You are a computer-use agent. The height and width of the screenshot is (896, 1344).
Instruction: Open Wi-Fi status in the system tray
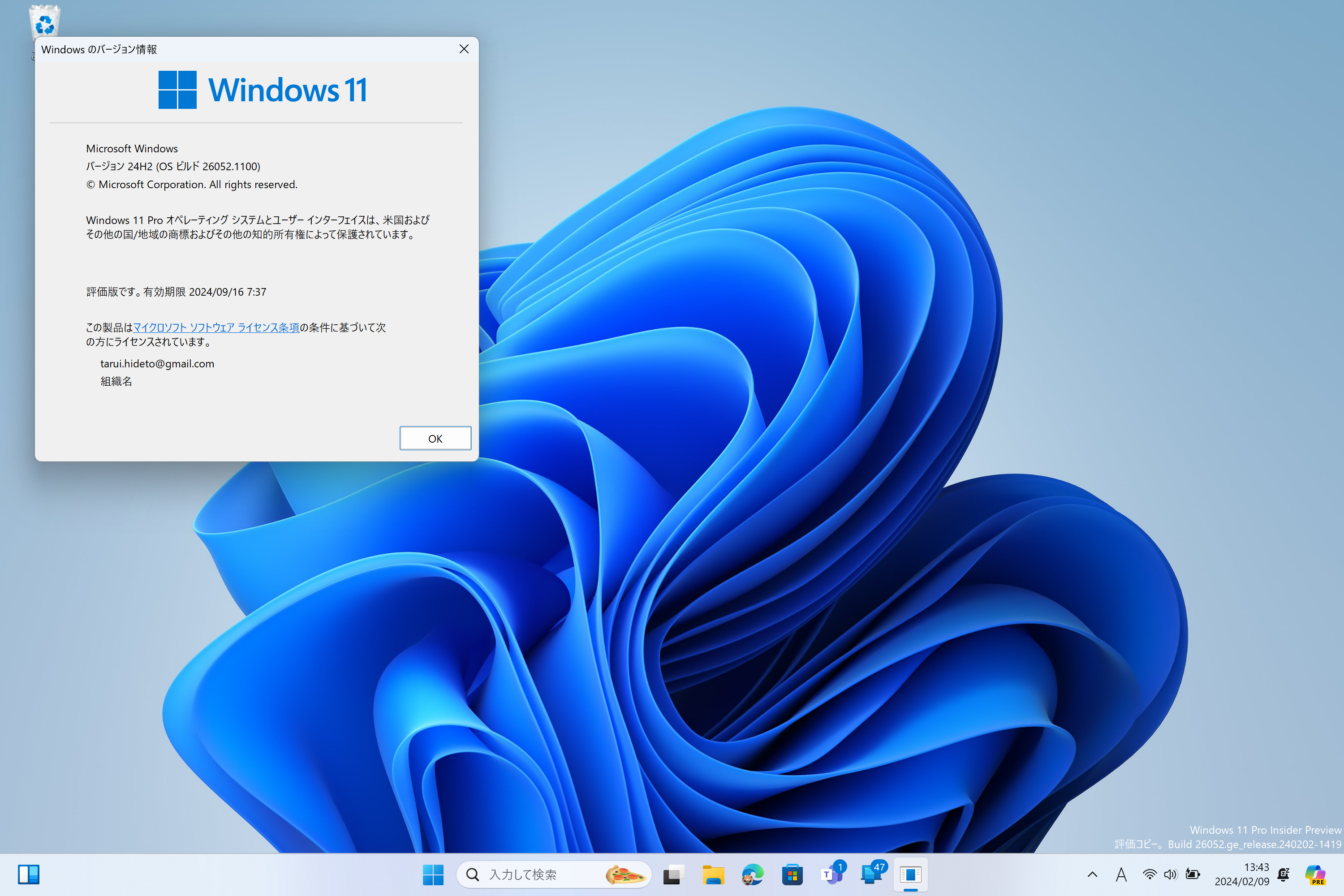point(1149,874)
